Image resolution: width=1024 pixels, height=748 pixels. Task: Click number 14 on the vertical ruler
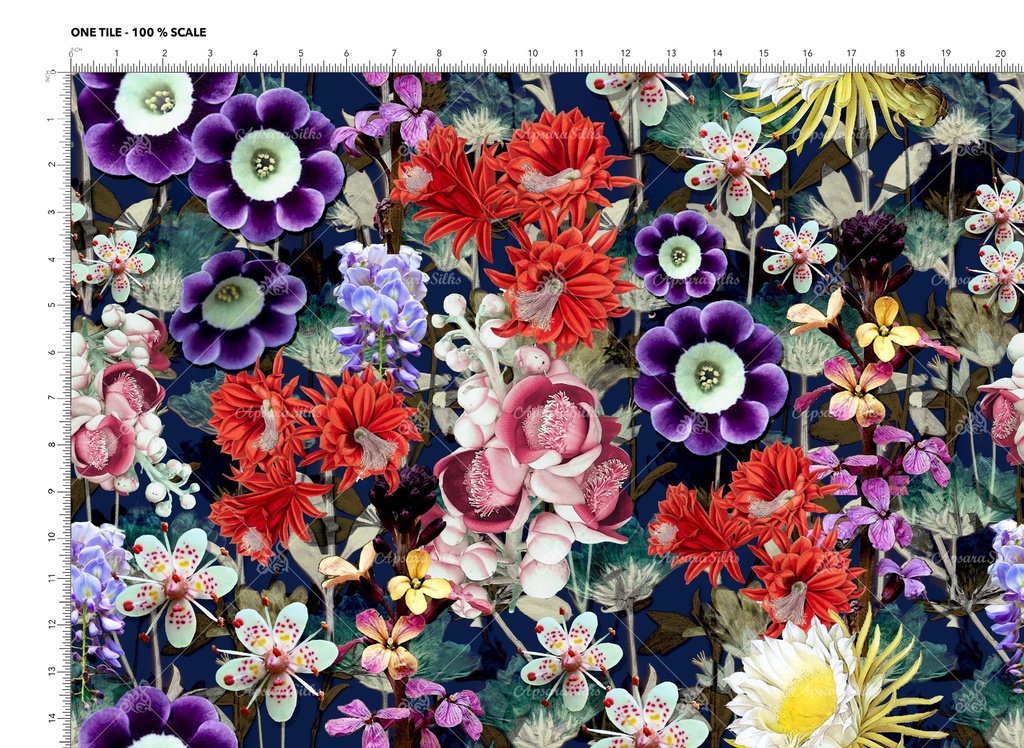pos(54,716)
